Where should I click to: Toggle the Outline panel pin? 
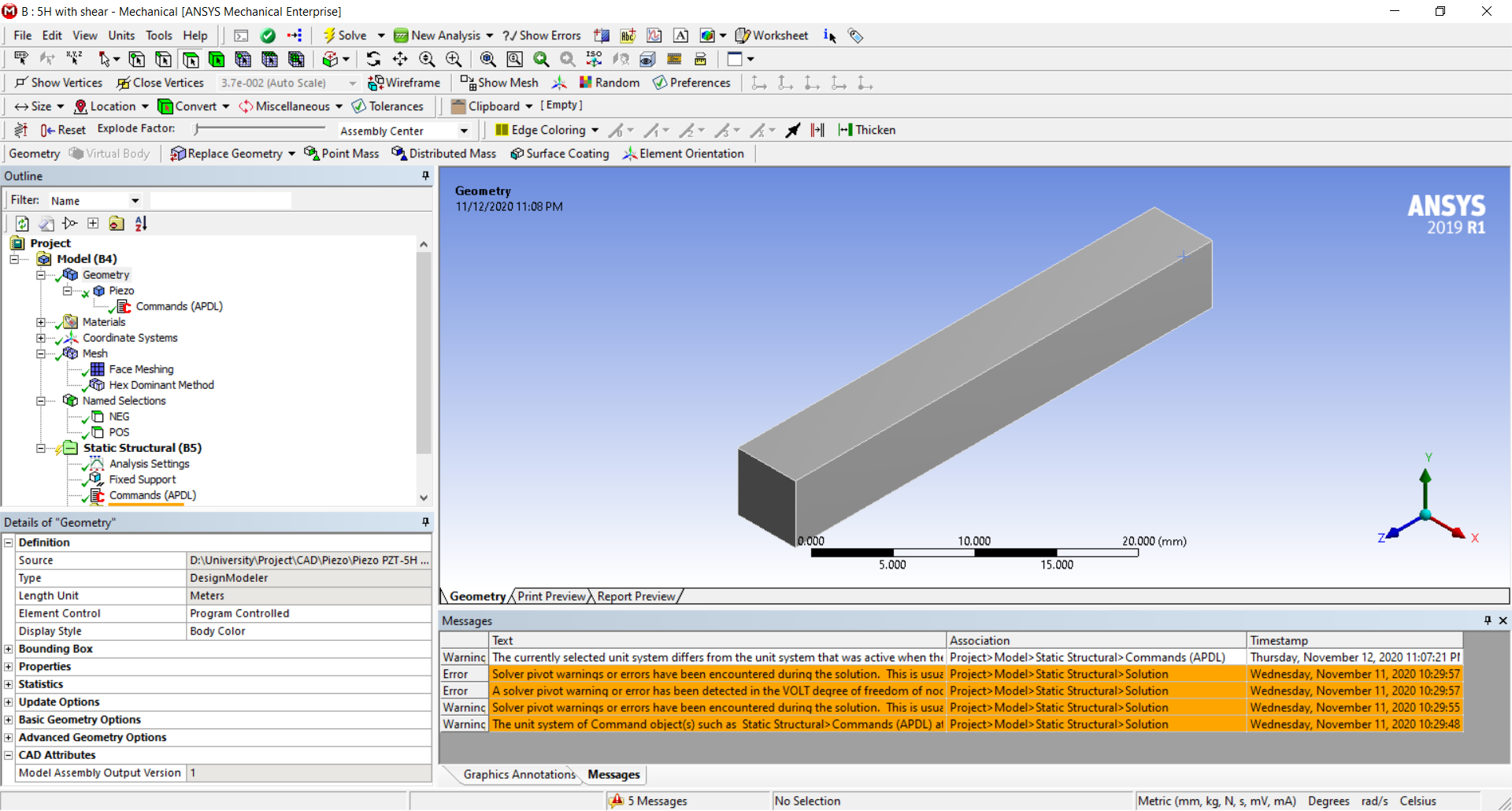click(x=425, y=176)
